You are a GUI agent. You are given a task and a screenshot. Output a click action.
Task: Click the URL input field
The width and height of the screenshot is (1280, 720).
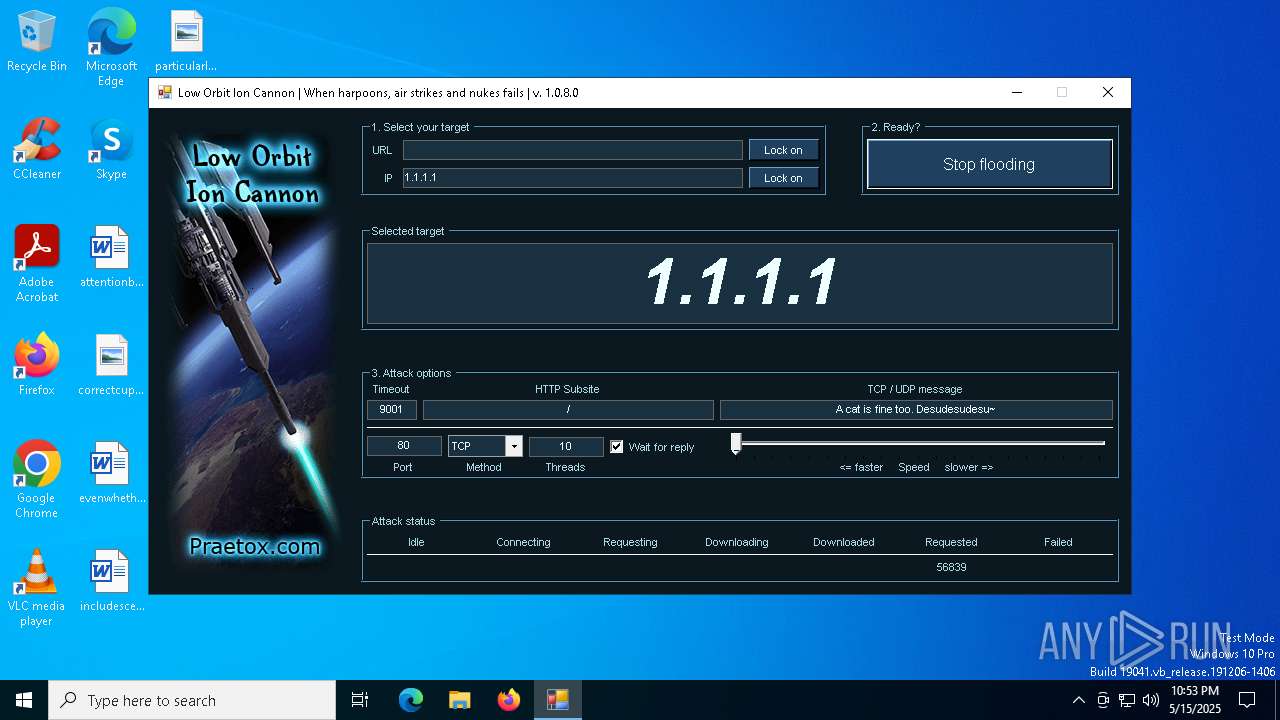click(573, 150)
